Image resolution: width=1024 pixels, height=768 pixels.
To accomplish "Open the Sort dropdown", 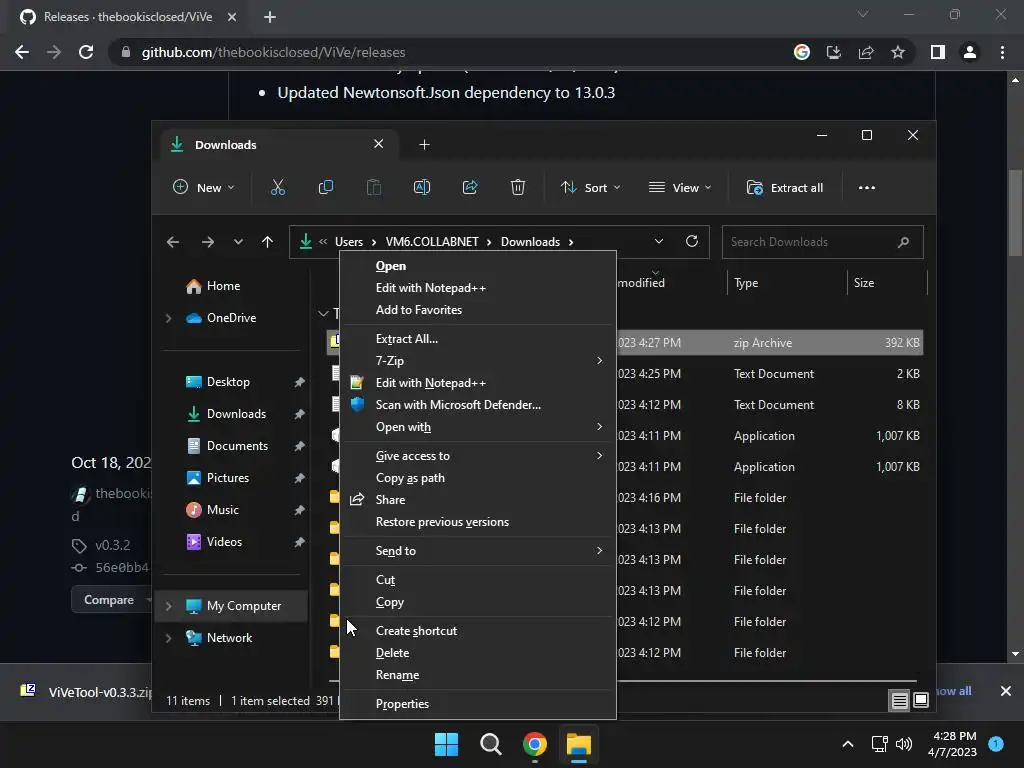I will point(590,188).
